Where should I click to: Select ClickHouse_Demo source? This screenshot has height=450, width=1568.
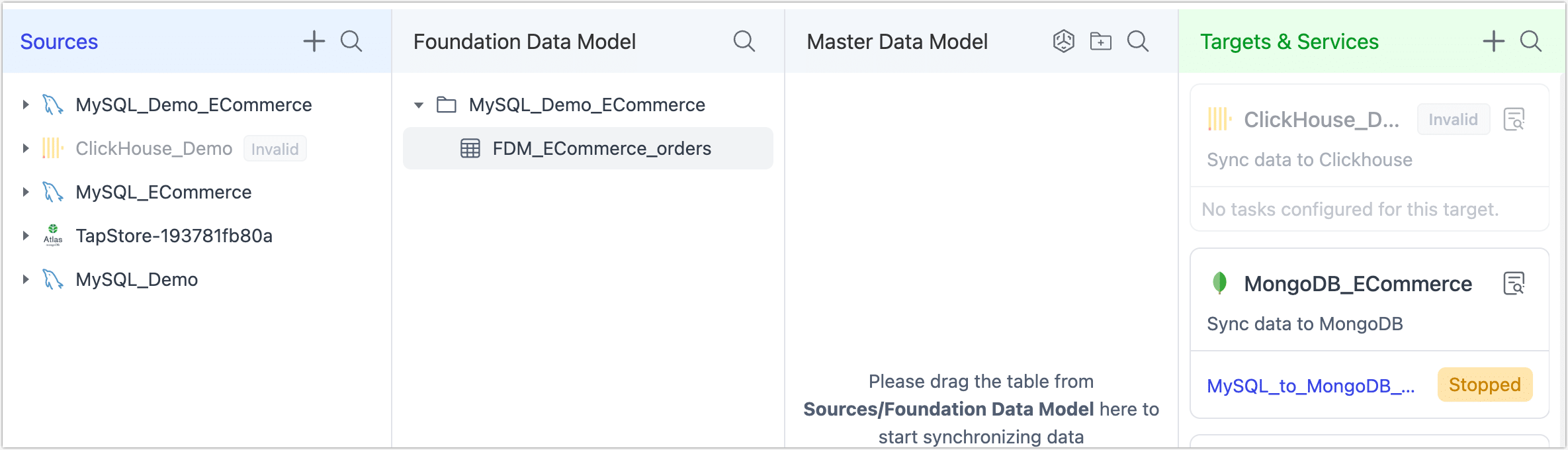point(154,148)
